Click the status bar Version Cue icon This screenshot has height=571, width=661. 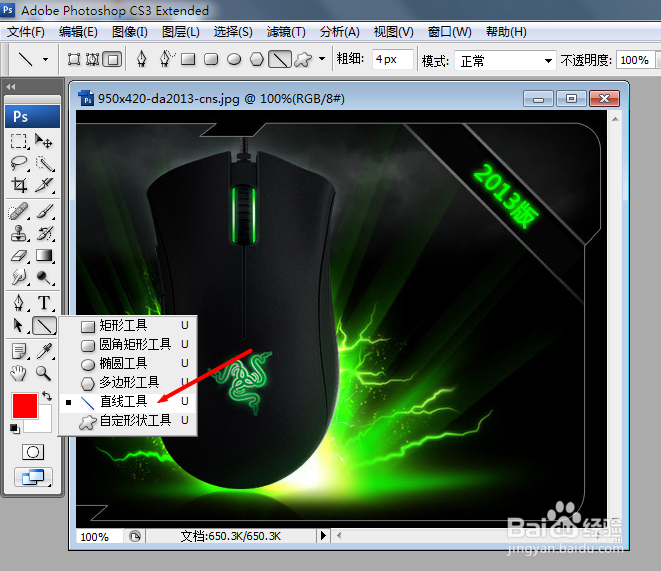(x=135, y=536)
